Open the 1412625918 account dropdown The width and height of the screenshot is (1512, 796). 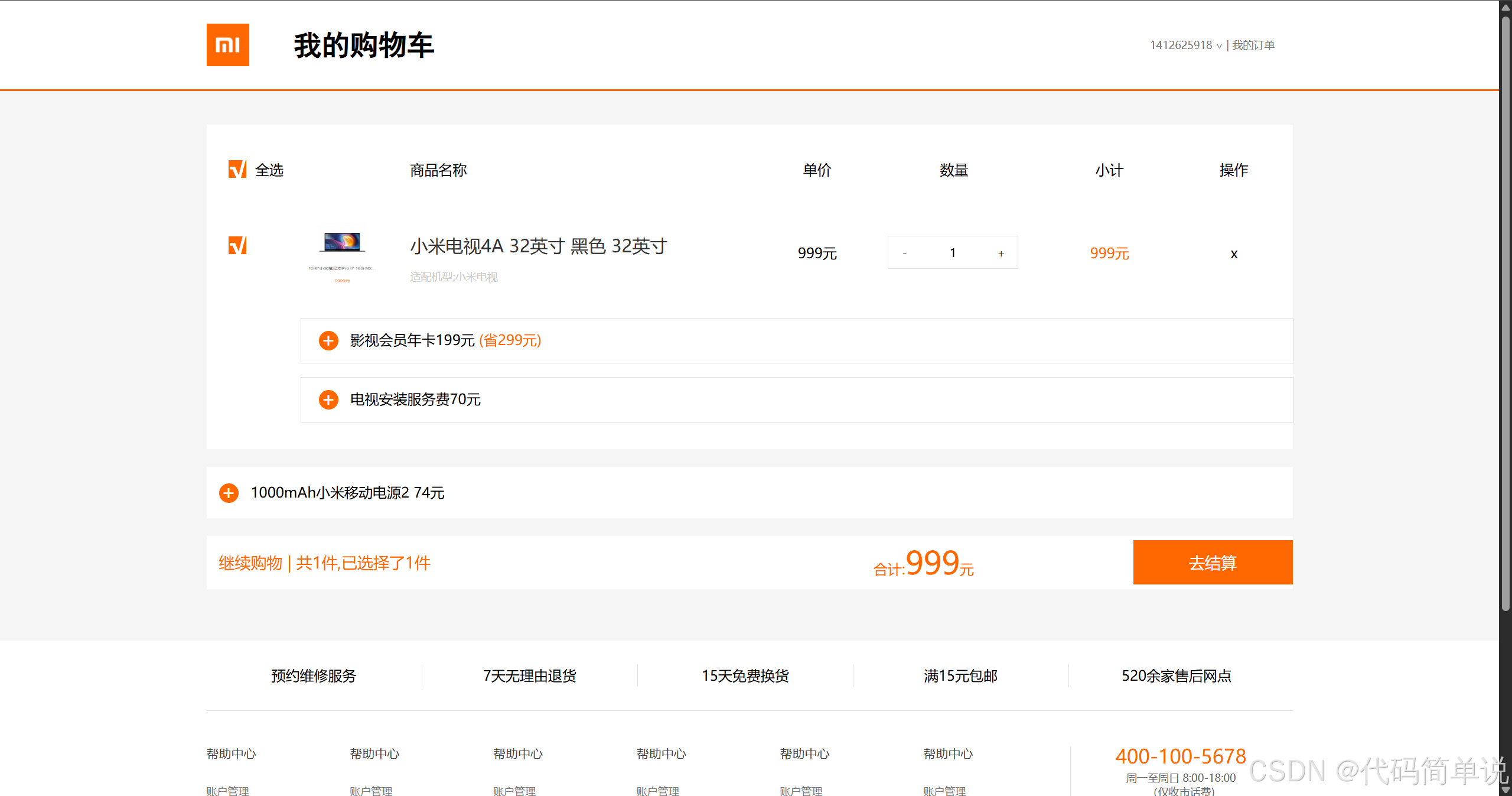click(x=1185, y=46)
